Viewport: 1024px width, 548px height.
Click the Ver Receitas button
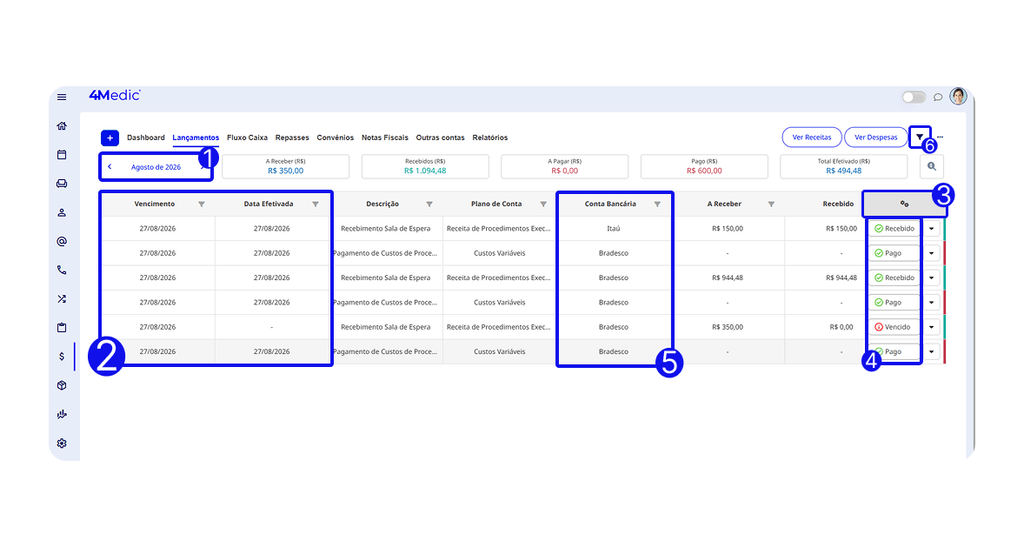812,137
